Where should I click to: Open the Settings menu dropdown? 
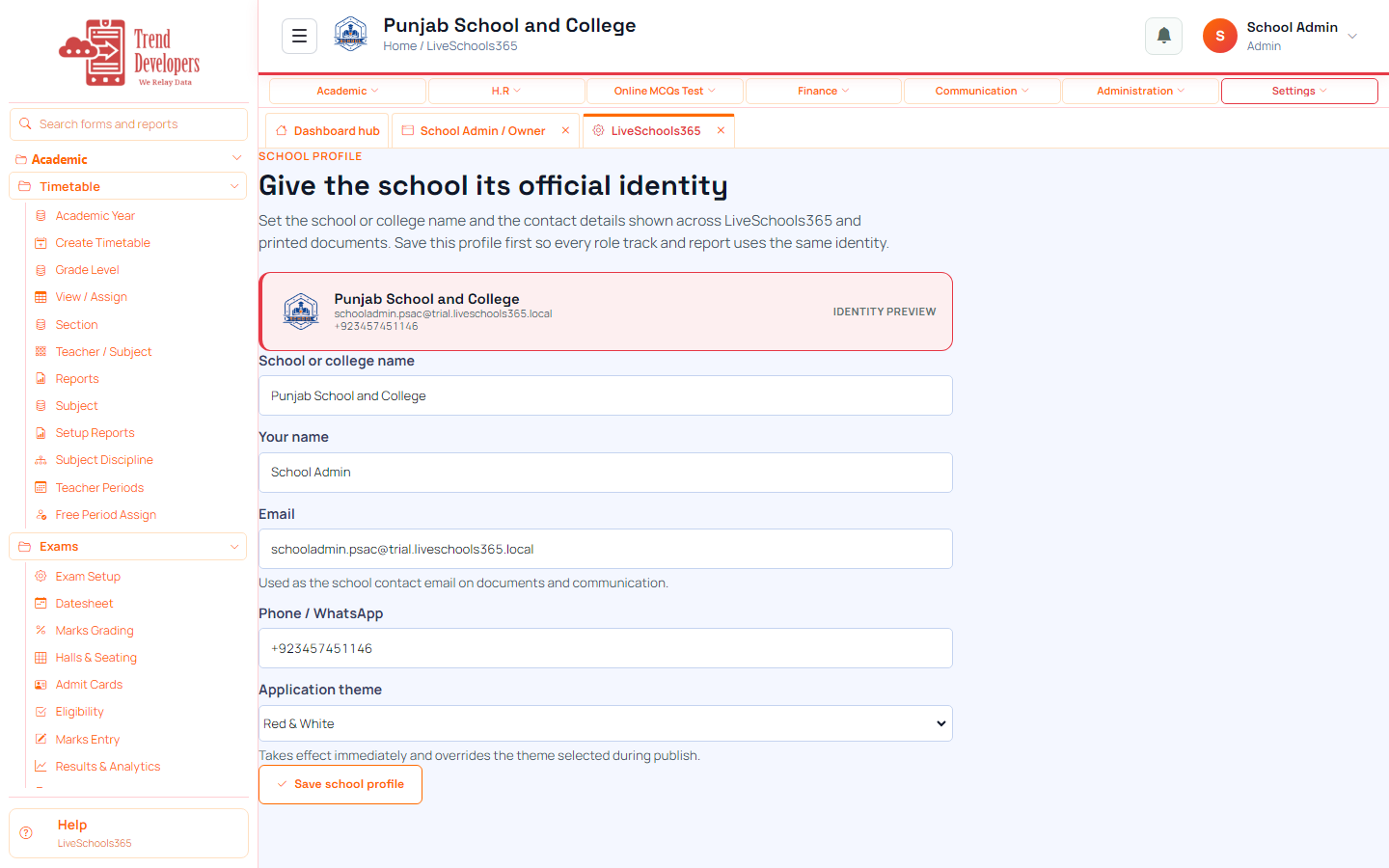pos(1299,91)
